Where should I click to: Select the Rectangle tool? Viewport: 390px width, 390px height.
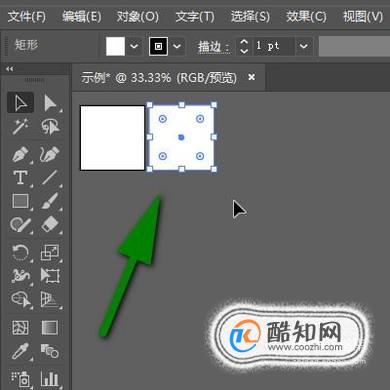point(20,201)
